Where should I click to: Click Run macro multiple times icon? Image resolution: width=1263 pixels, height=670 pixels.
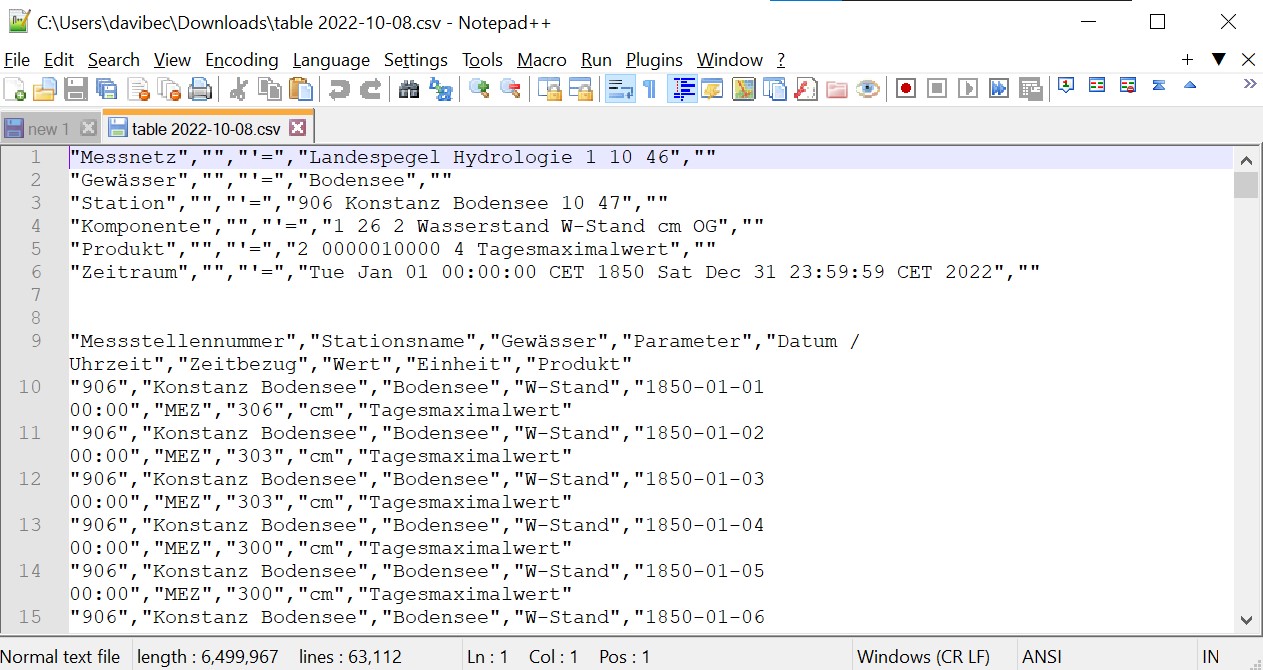[999, 90]
